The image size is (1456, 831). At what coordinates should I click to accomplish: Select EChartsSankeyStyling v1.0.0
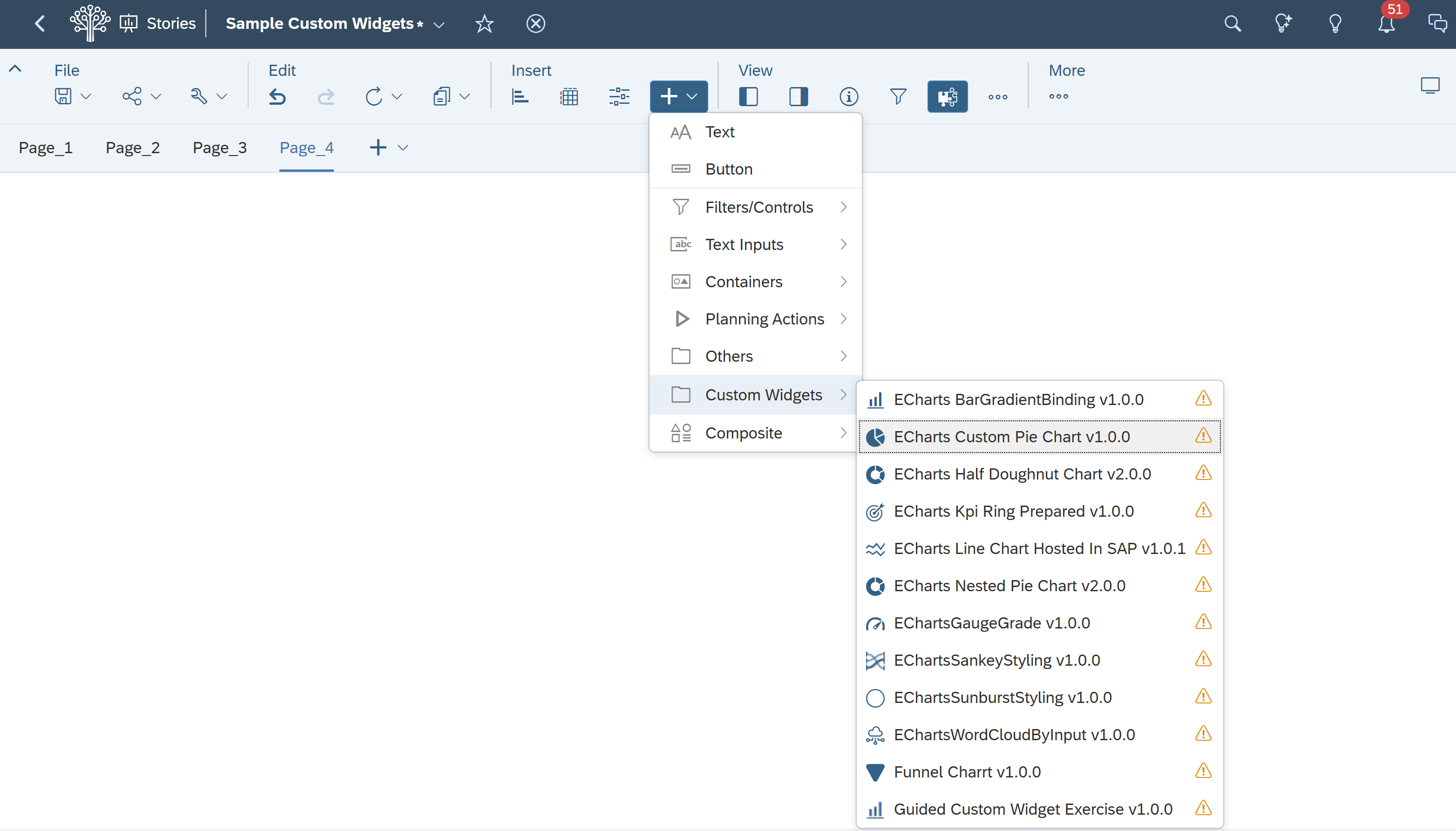[1039, 660]
